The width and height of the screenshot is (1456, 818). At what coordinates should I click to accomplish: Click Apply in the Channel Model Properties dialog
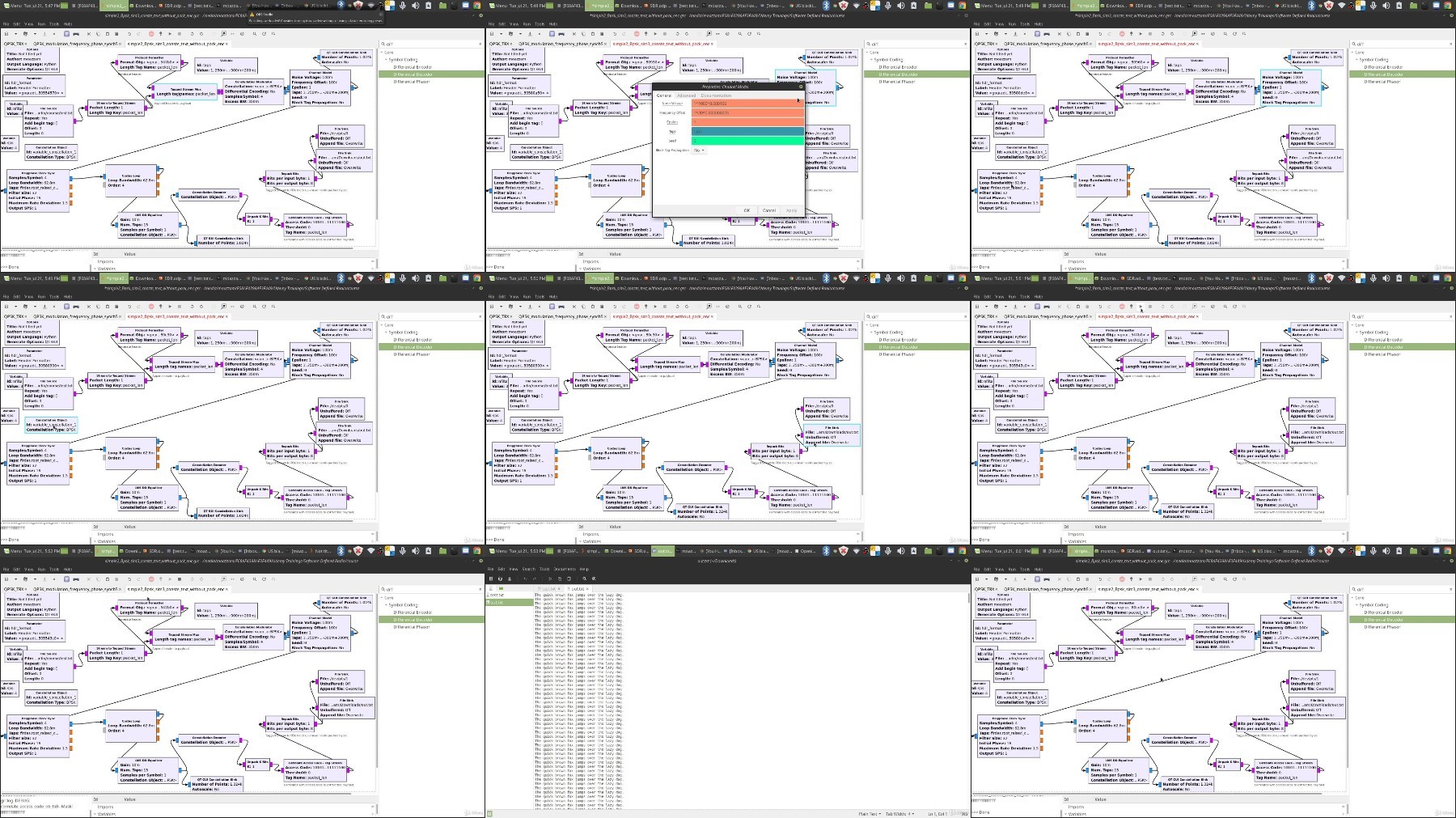point(791,210)
